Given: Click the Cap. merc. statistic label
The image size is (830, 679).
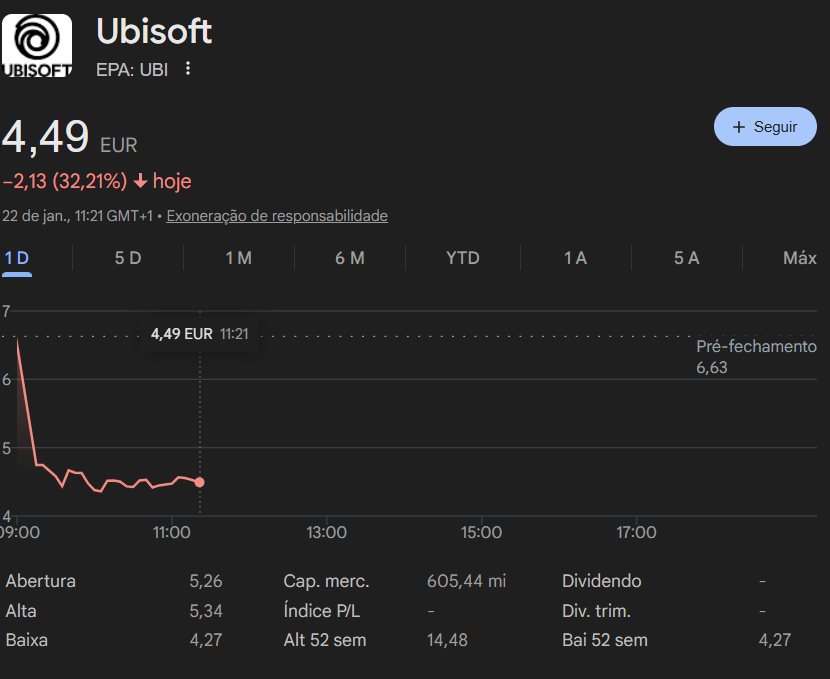Looking at the screenshot, I should 326,581.
